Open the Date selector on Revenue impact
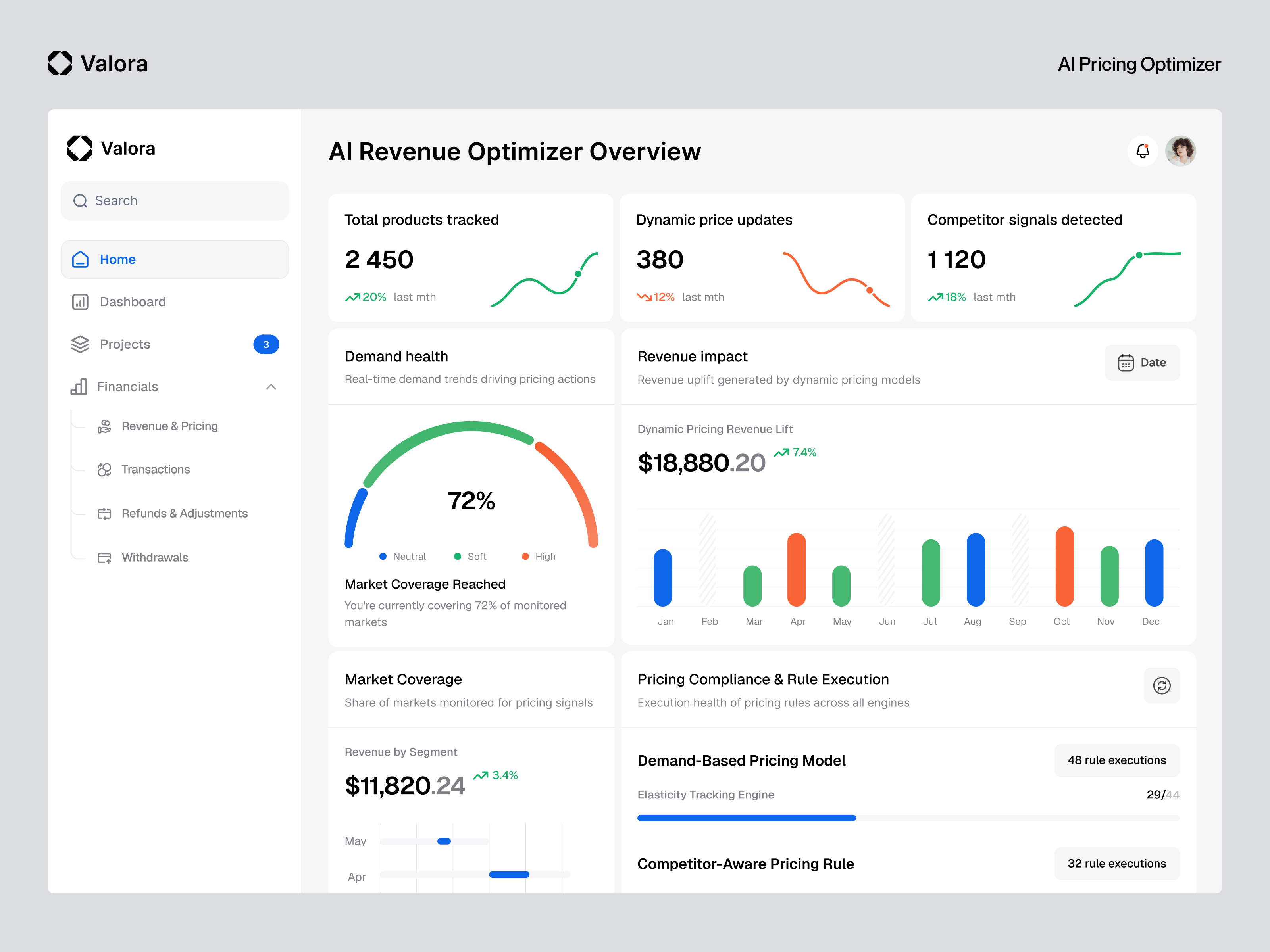The height and width of the screenshot is (952, 1270). [1142, 362]
